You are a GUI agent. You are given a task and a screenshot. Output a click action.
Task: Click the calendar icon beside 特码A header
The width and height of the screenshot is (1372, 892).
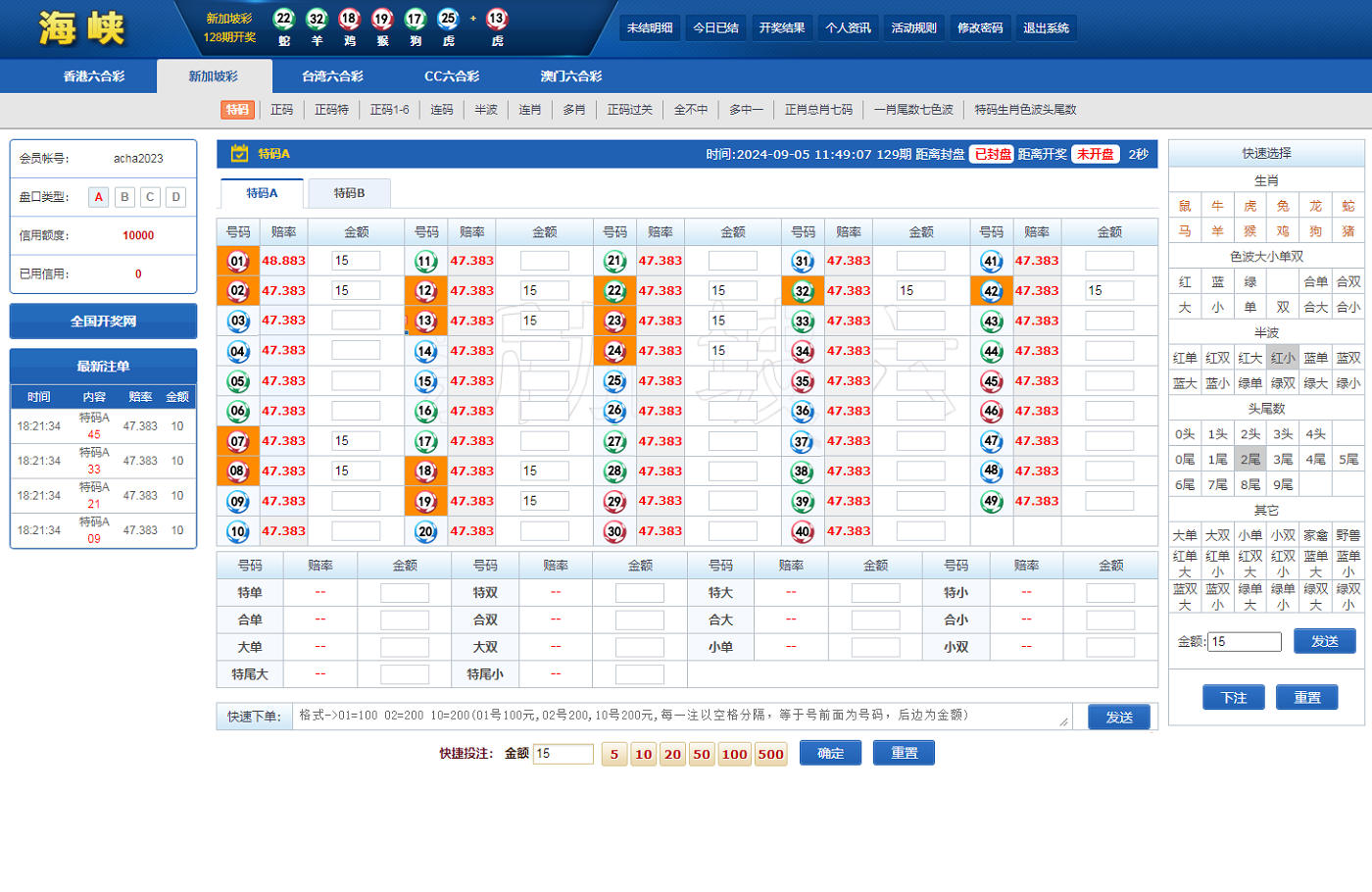239,154
